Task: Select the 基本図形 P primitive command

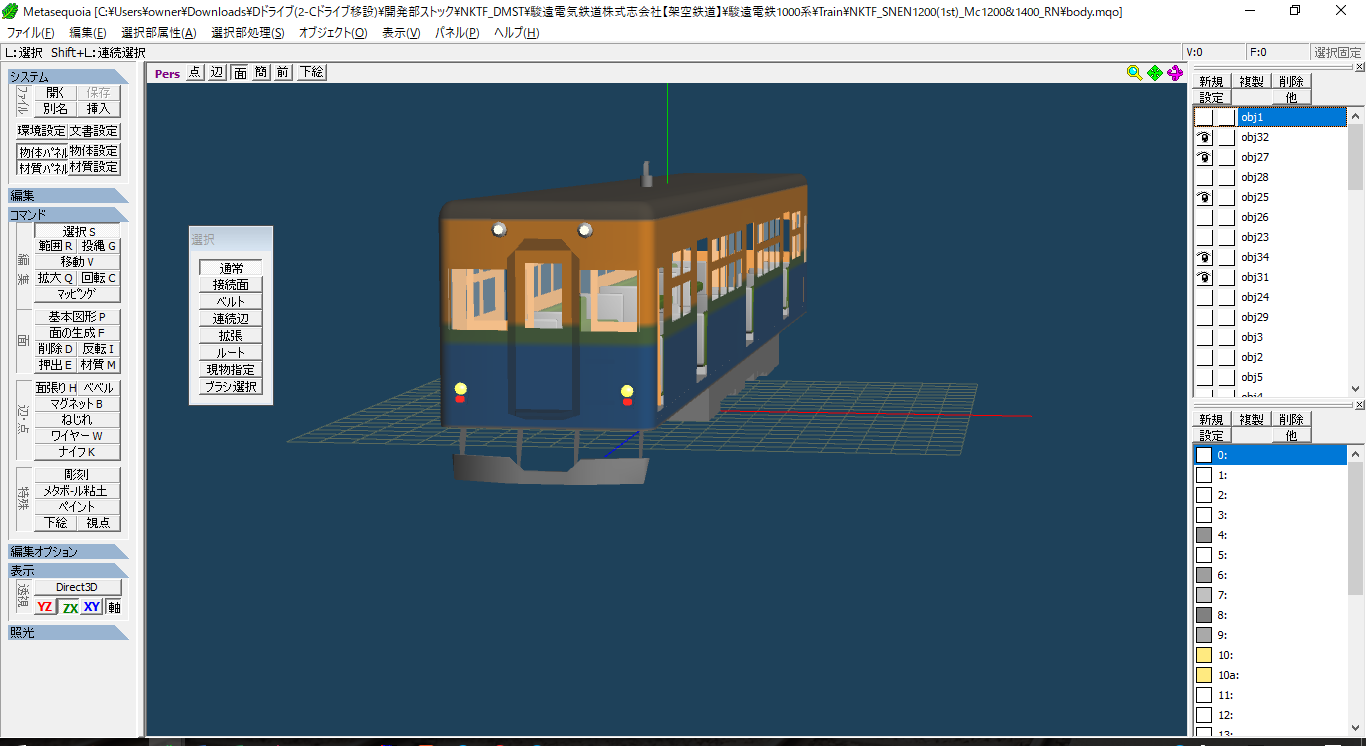Action: [x=78, y=316]
